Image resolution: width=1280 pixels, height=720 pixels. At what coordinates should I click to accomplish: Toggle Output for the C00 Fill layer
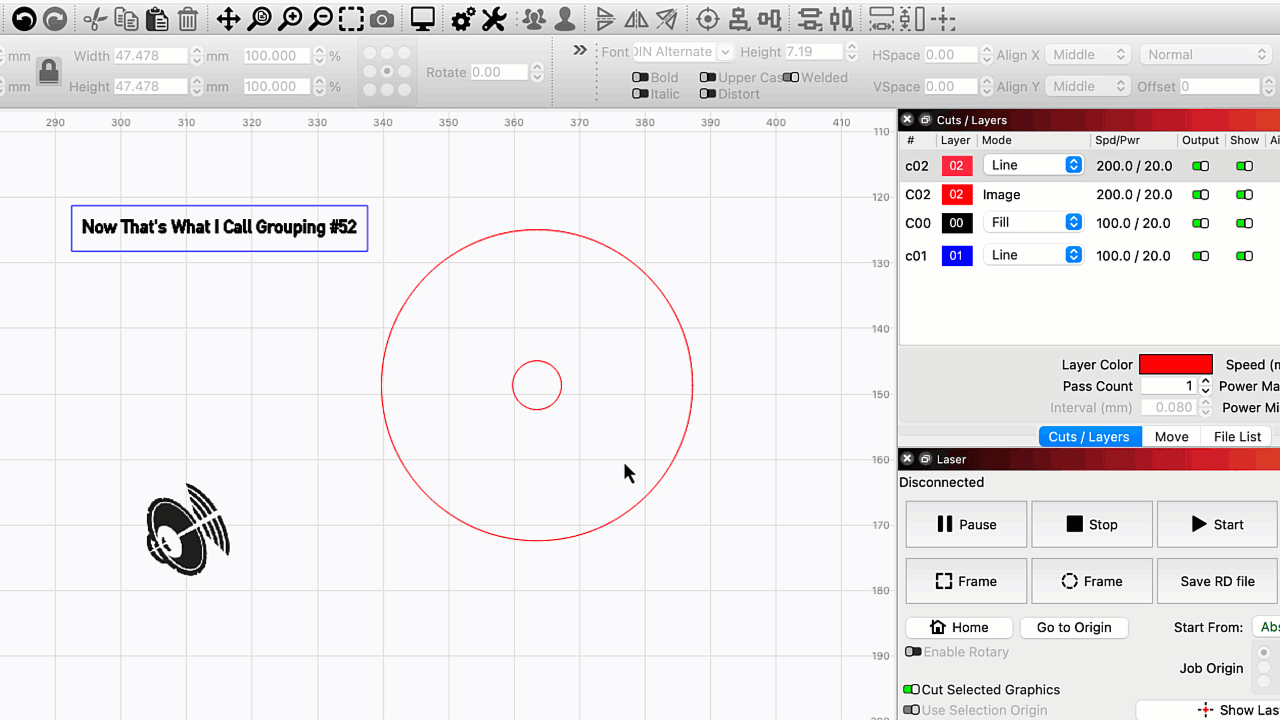coord(1200,224)
